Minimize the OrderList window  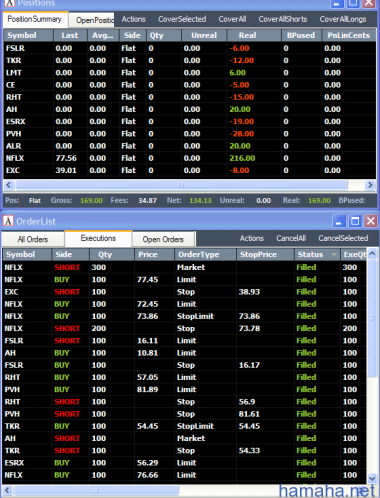click(x=339, y=221)
